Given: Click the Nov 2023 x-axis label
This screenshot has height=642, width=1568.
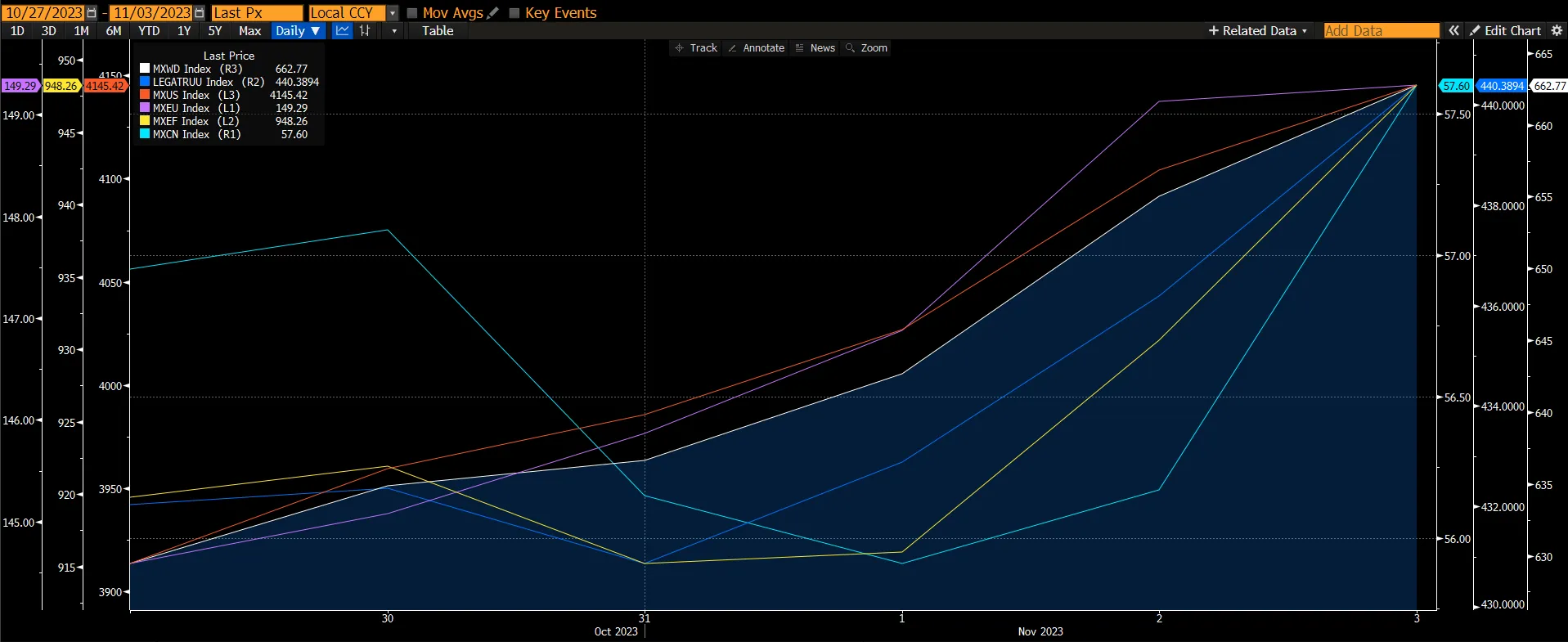Looking at the screenshot, I should [1040, 631].
